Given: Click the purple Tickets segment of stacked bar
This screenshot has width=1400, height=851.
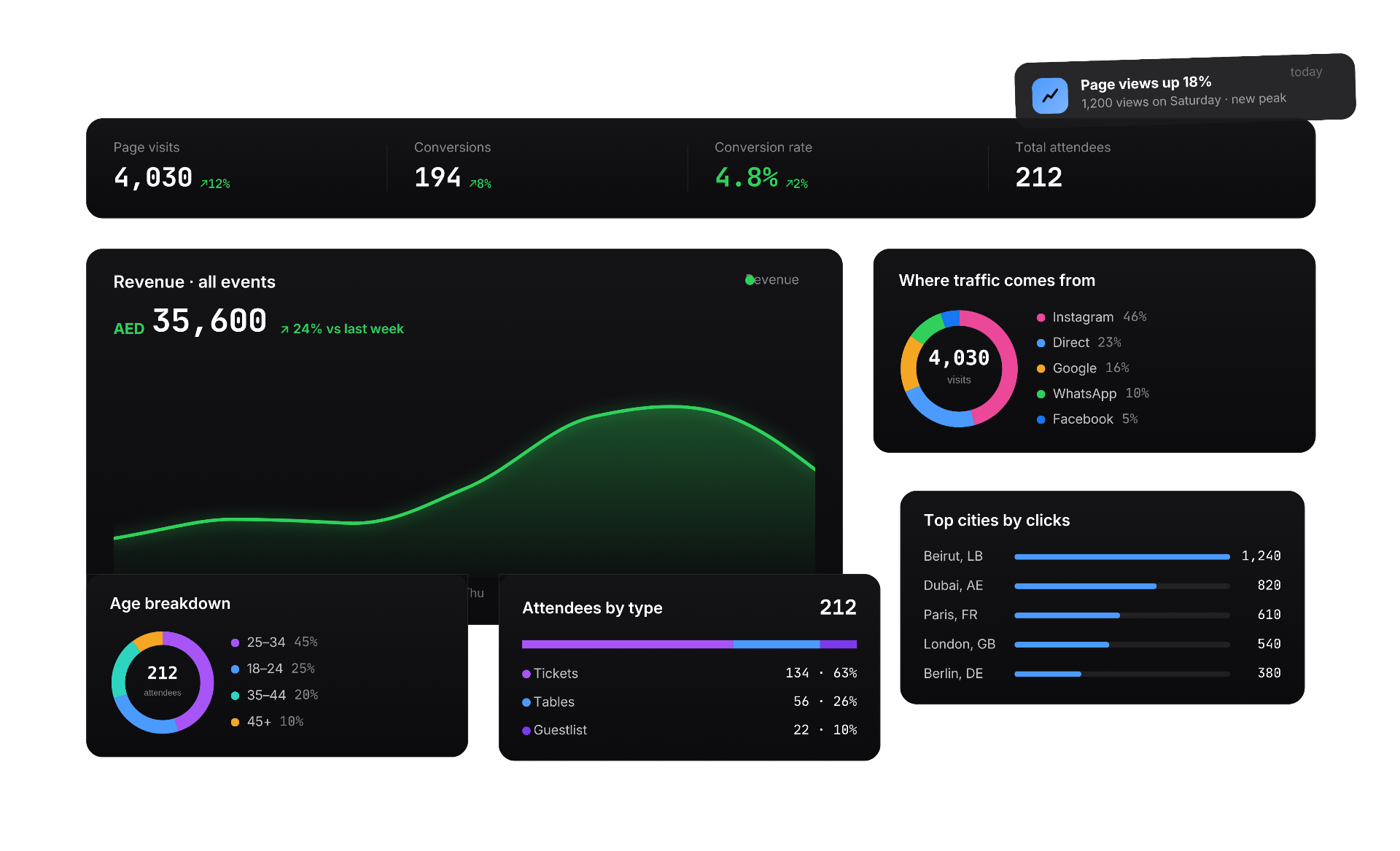Looking at the screenshot, I should 627,644.
